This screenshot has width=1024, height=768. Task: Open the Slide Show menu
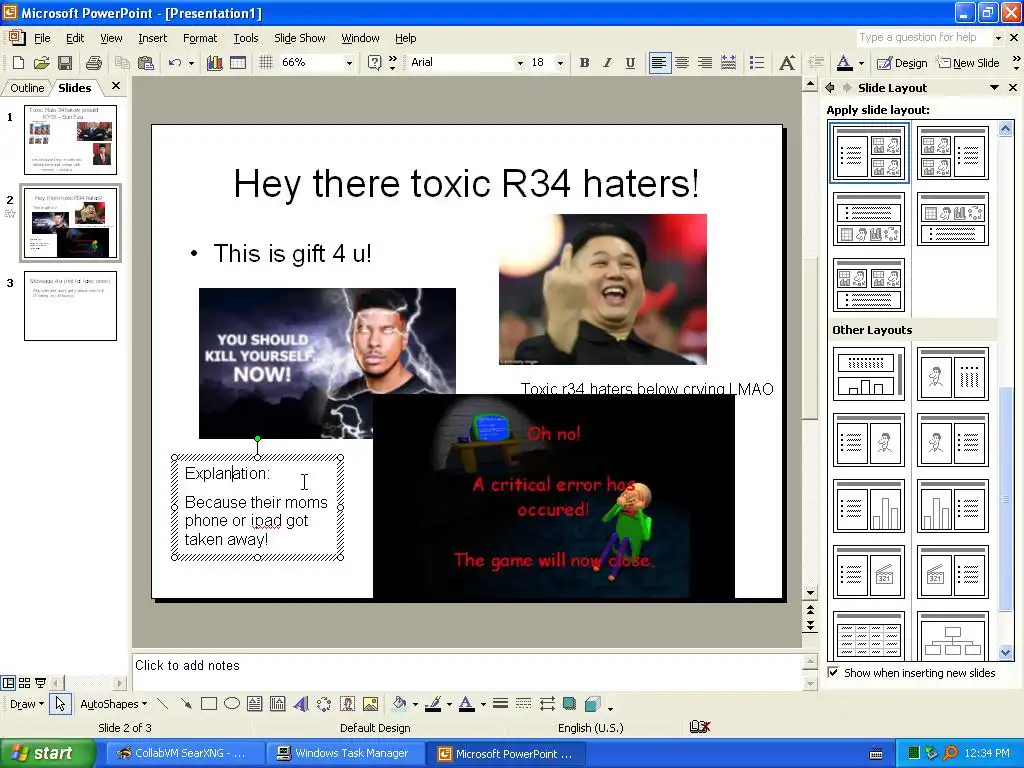(300, 38)
